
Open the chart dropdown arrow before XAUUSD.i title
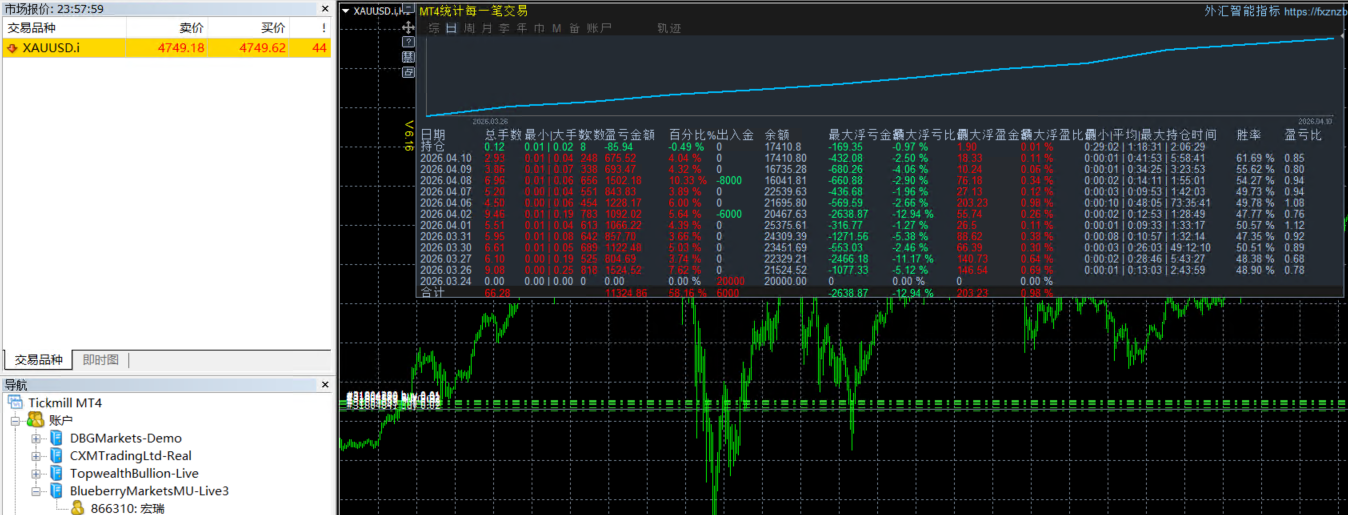click(x=346, y=11)
